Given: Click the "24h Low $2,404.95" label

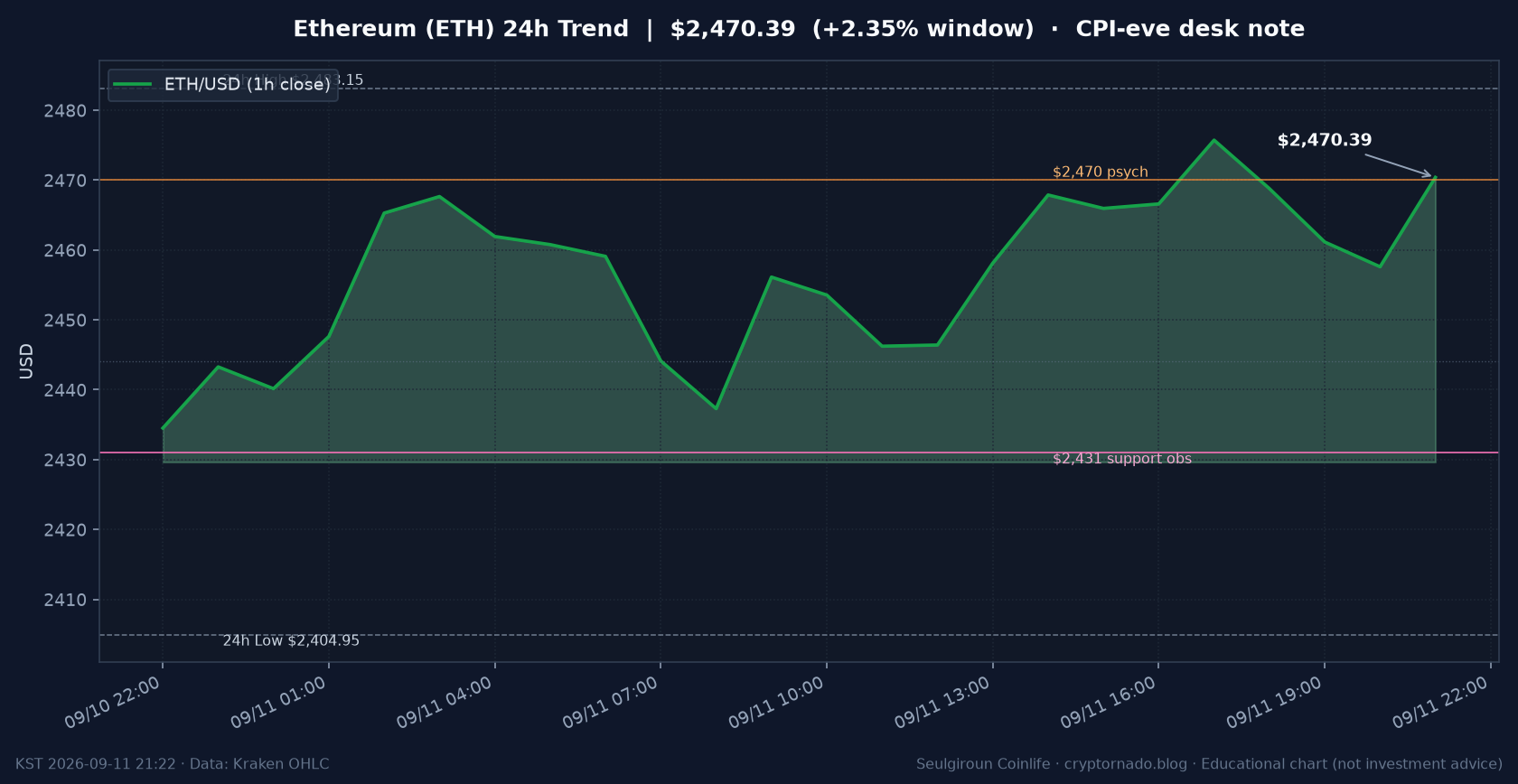Looking at the screenshot, I should tap(291, 640).
